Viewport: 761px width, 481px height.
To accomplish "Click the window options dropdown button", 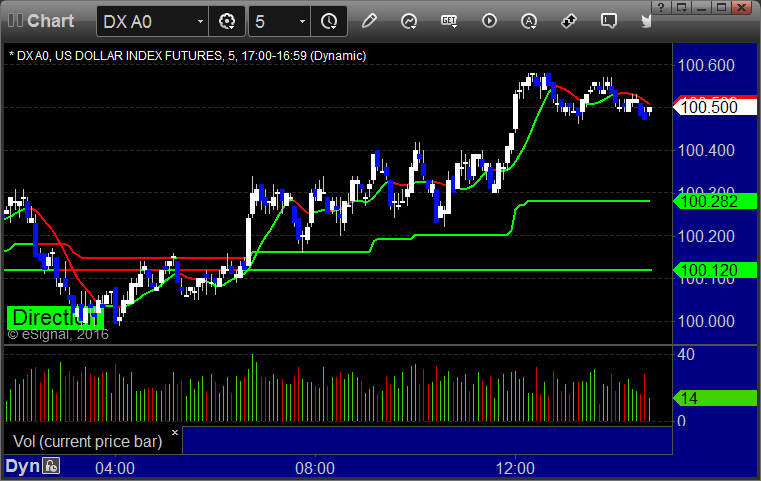I will pos(682,7).
